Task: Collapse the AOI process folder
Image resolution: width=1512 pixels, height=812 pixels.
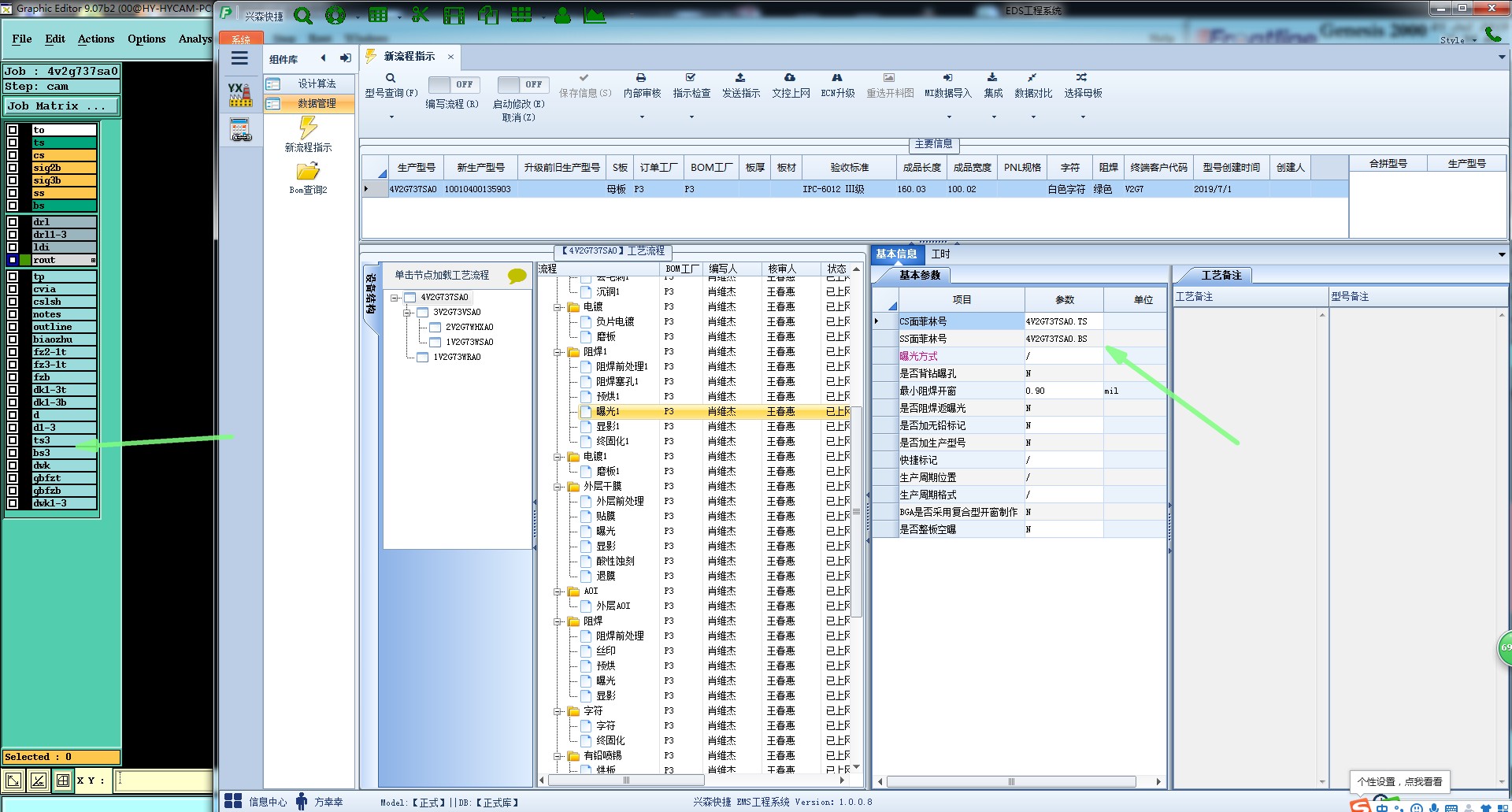Action: click(558, 591)
